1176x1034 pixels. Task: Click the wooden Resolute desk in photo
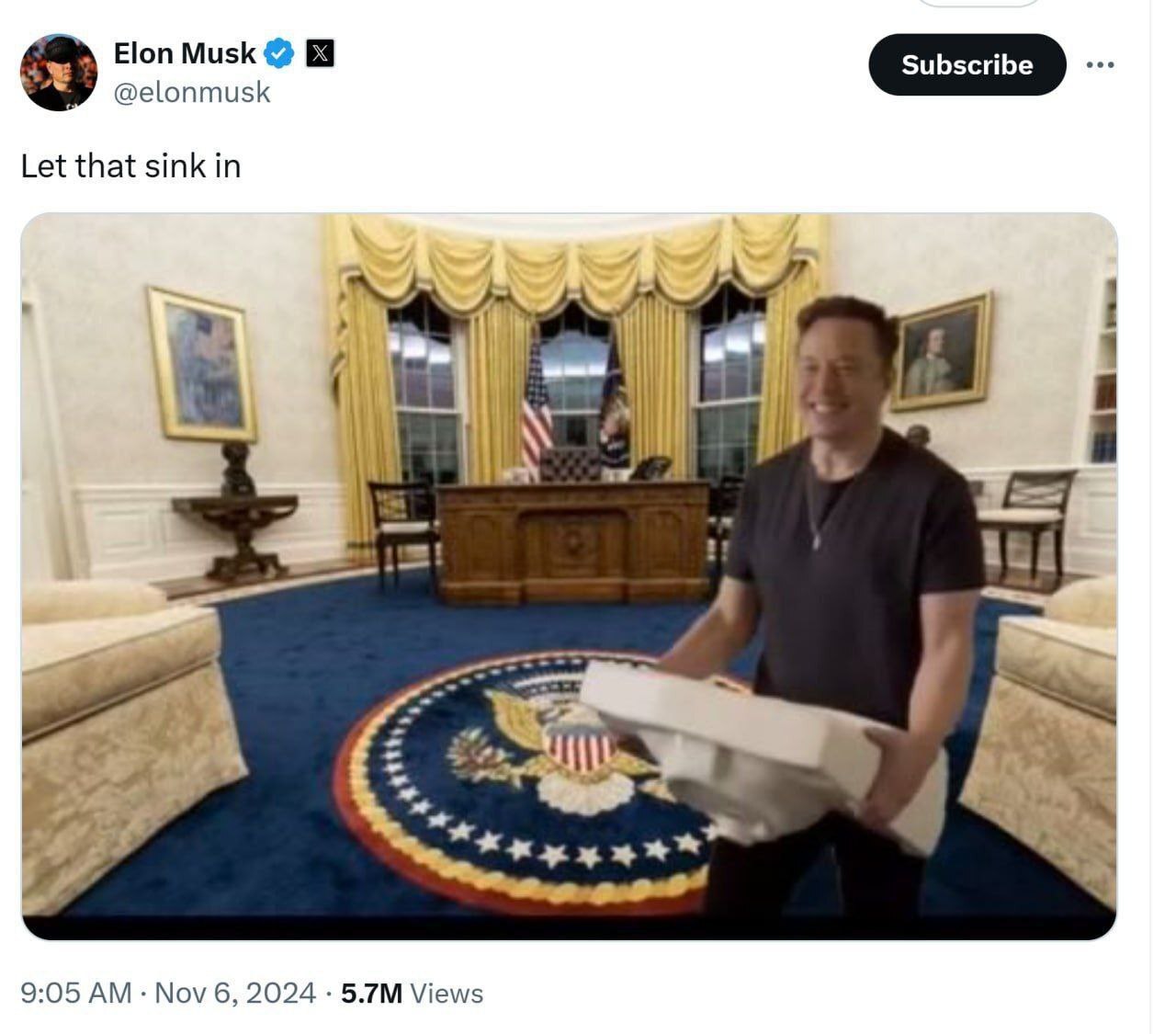tap(572, 540)
